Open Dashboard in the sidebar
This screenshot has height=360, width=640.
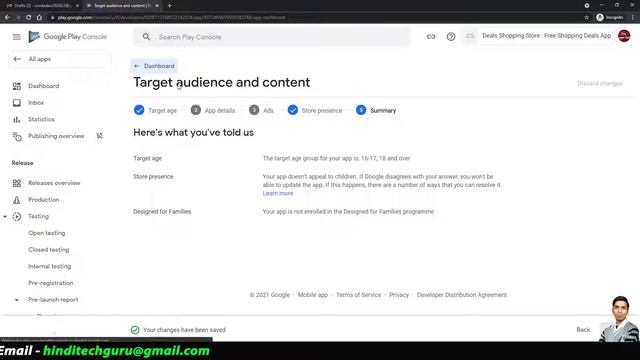[44, 86]
